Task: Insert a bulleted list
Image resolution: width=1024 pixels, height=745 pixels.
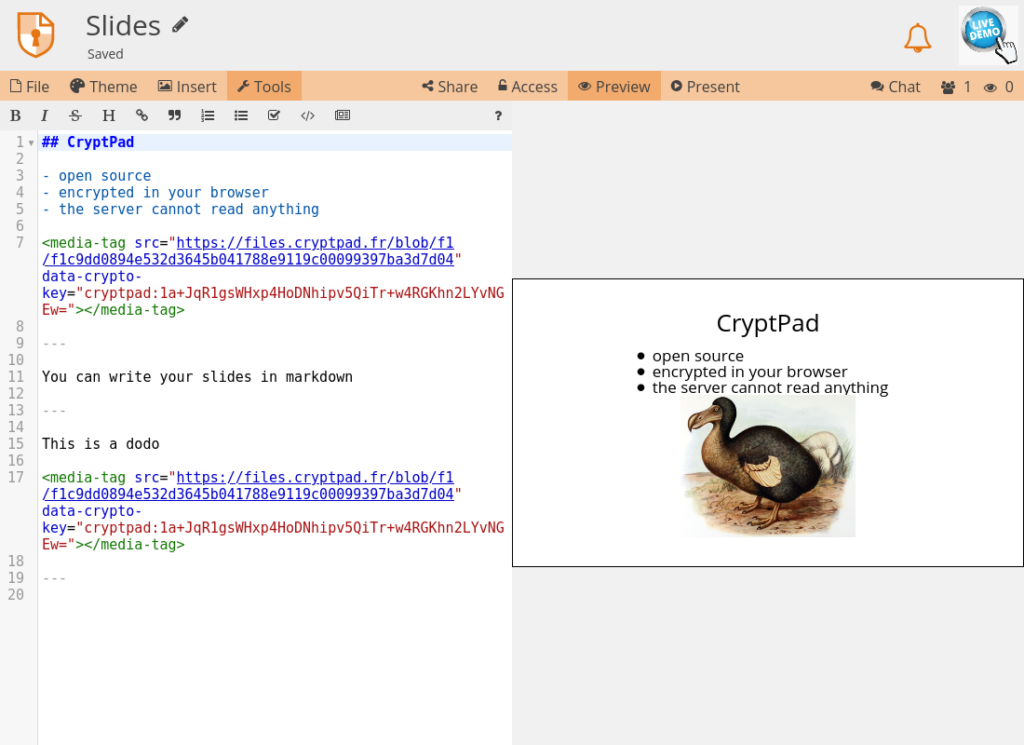Action: point(241,116)
